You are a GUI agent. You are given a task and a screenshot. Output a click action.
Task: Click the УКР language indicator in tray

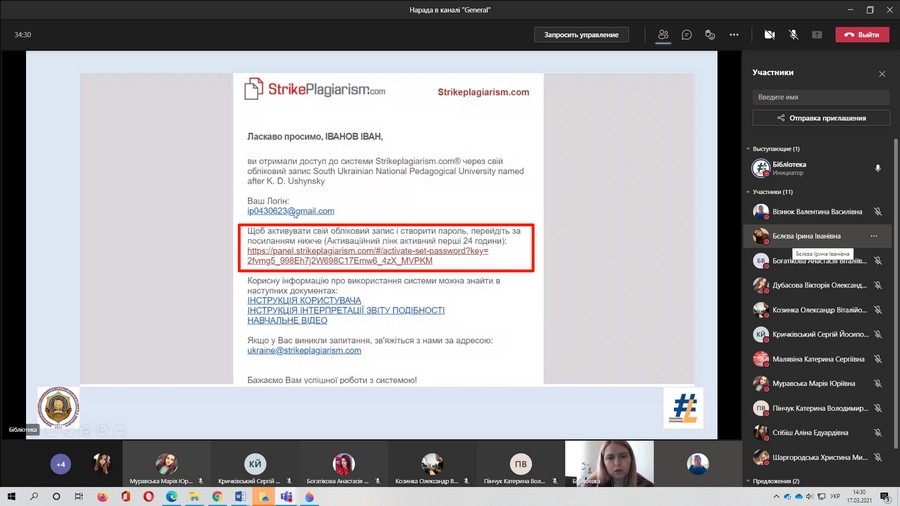pyautogui.click(x=836, y=496)
